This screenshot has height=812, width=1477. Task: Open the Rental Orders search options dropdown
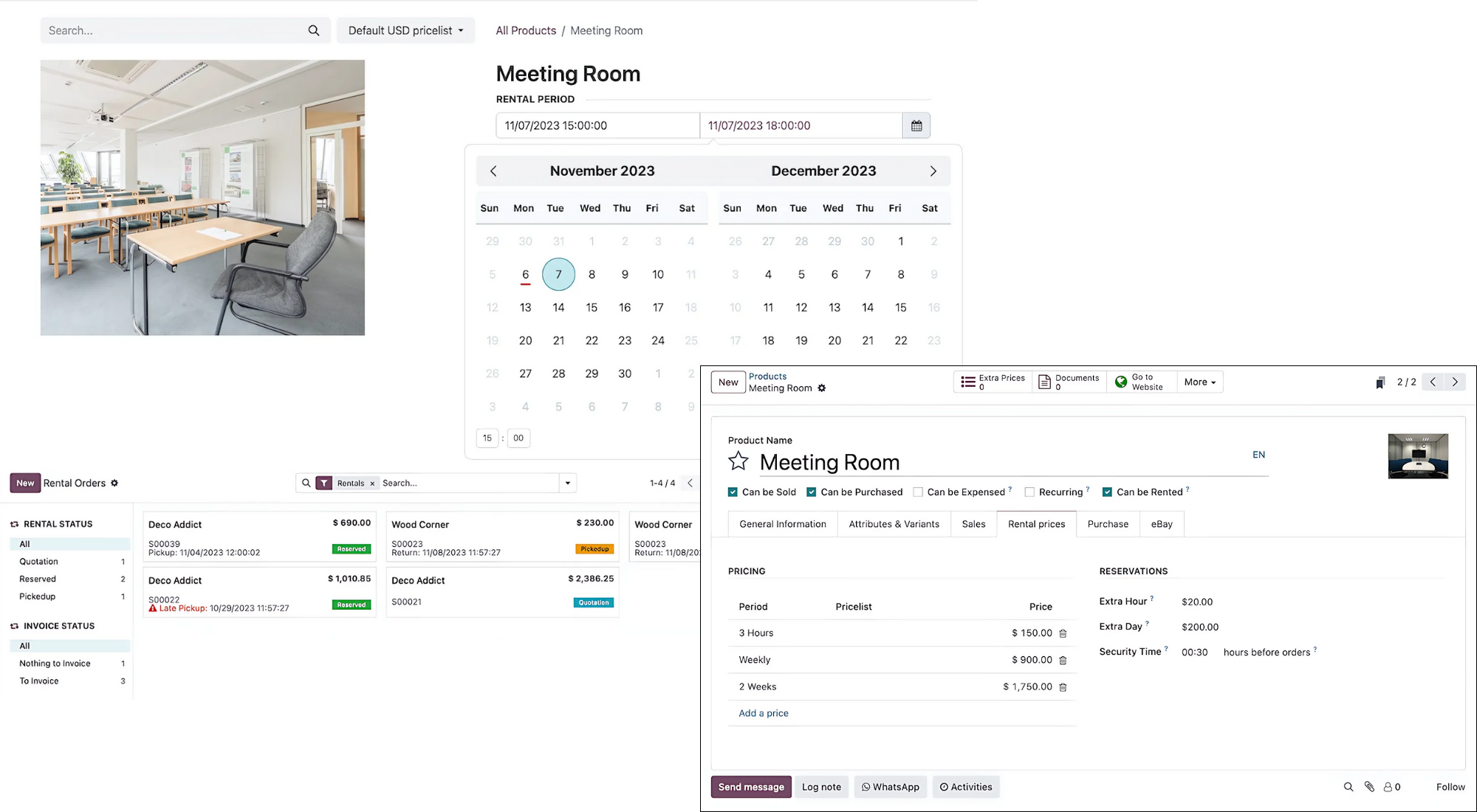(567, 483)
